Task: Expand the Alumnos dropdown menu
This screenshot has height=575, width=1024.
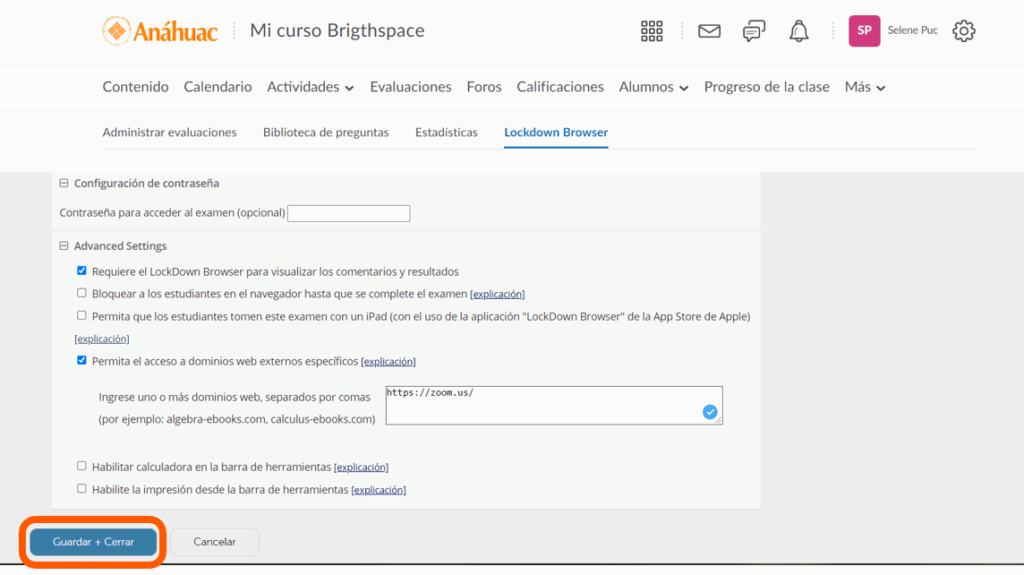Action: [653, 87]
